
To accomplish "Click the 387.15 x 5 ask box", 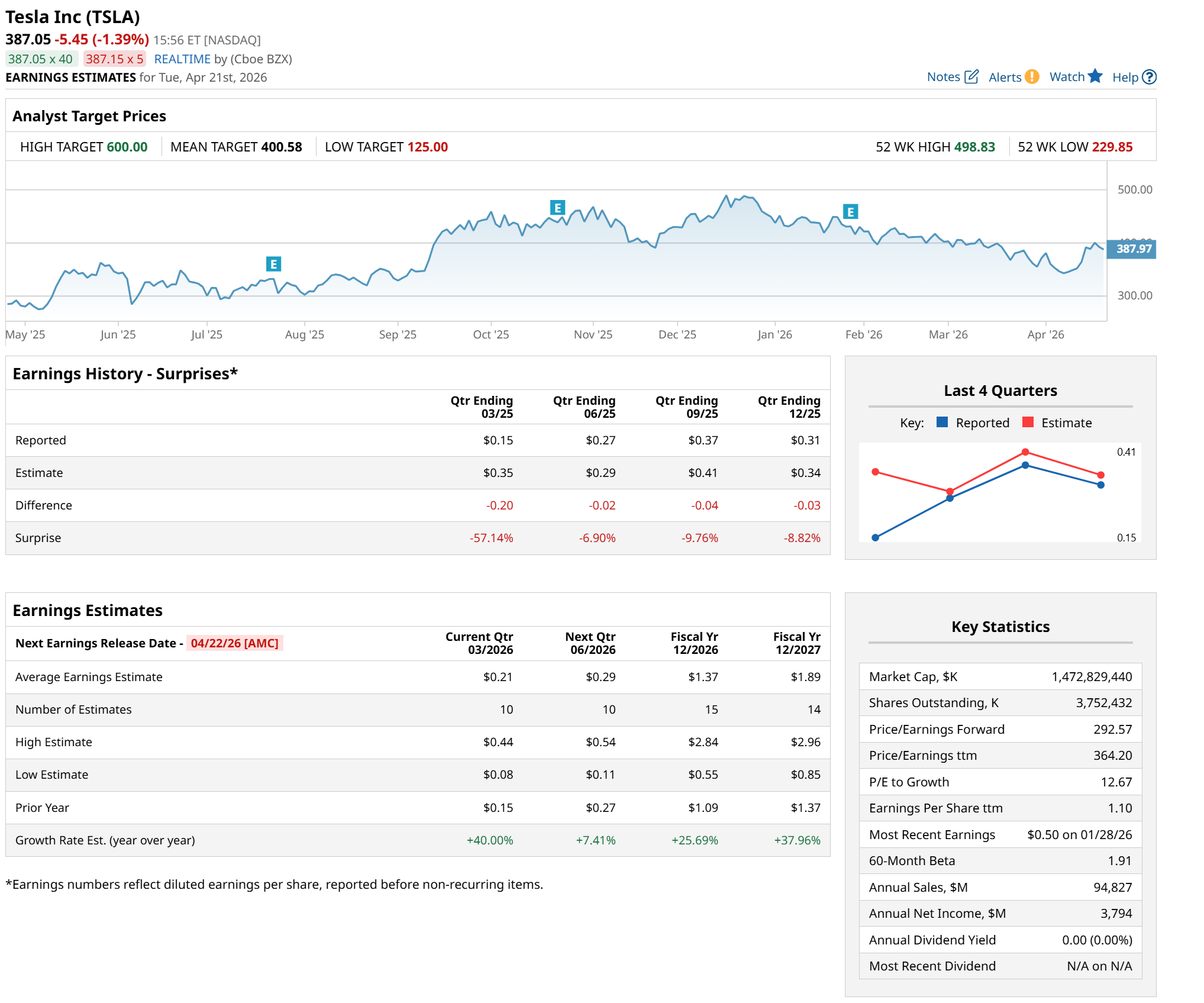I will 114,59.
